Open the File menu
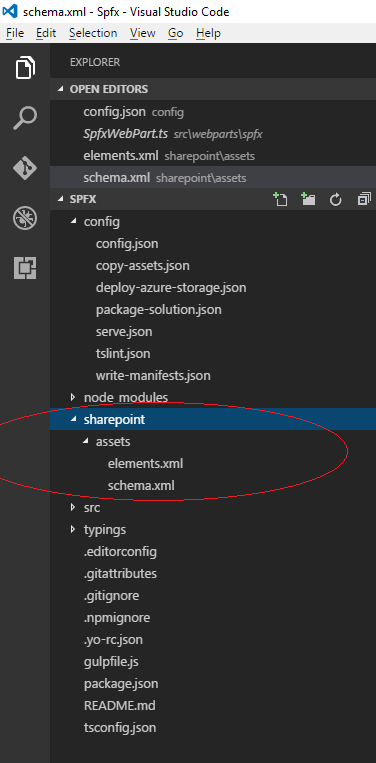The width and height of the screenshot is (376, 763). point(15,33)
